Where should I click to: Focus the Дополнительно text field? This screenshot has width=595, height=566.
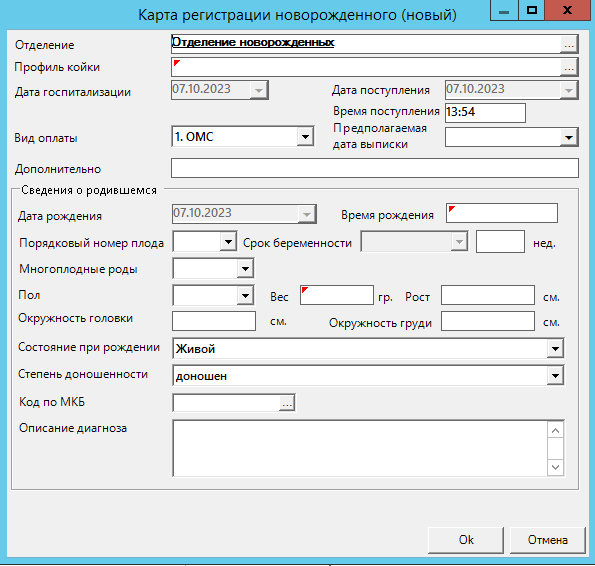point(375,168)
